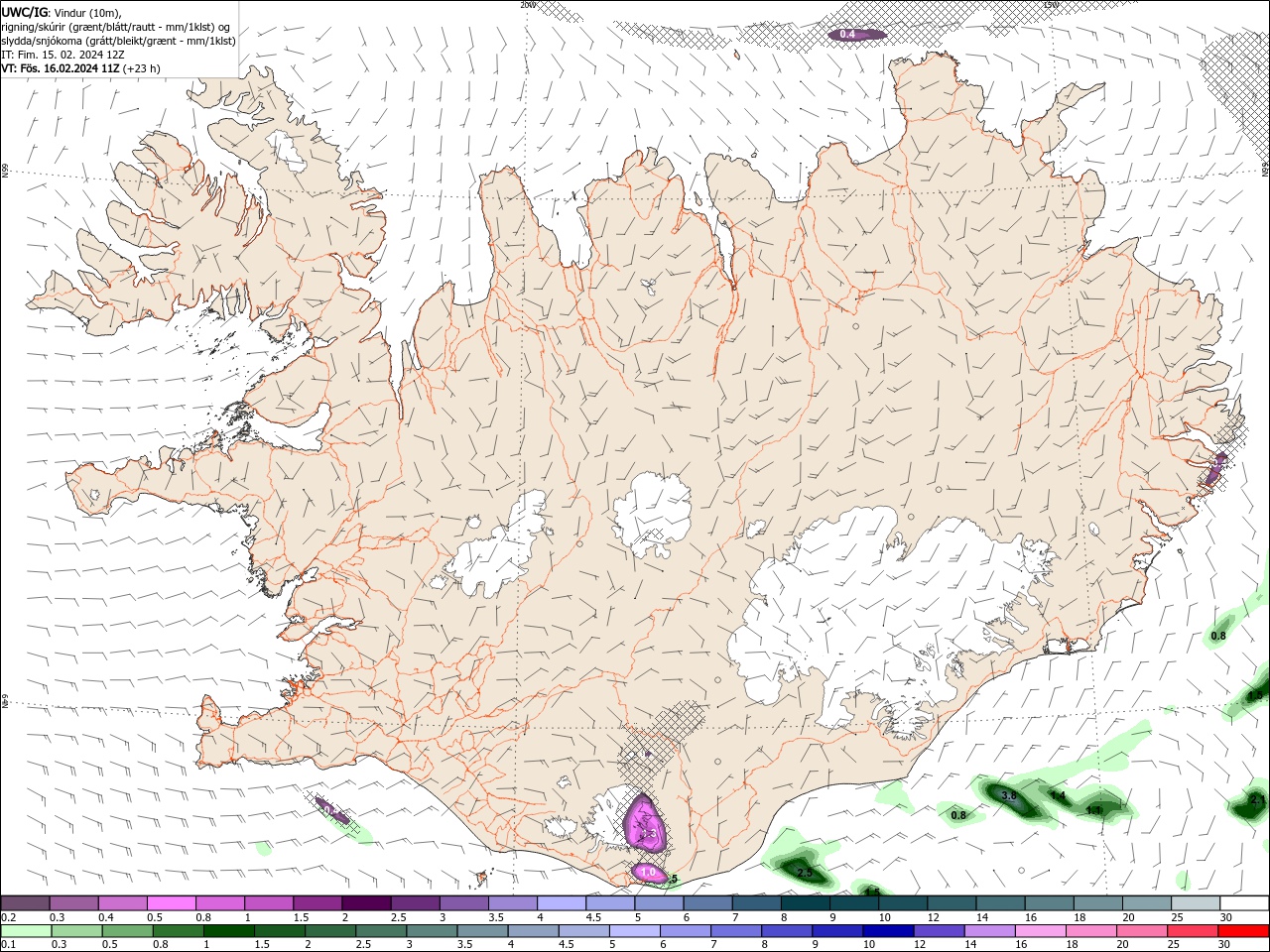The width and height of the screenshot is (1270, 952).
Task: Click the 0.4 snow label north of Iceland
Action: pyautogui.click(x=847, y=34)
